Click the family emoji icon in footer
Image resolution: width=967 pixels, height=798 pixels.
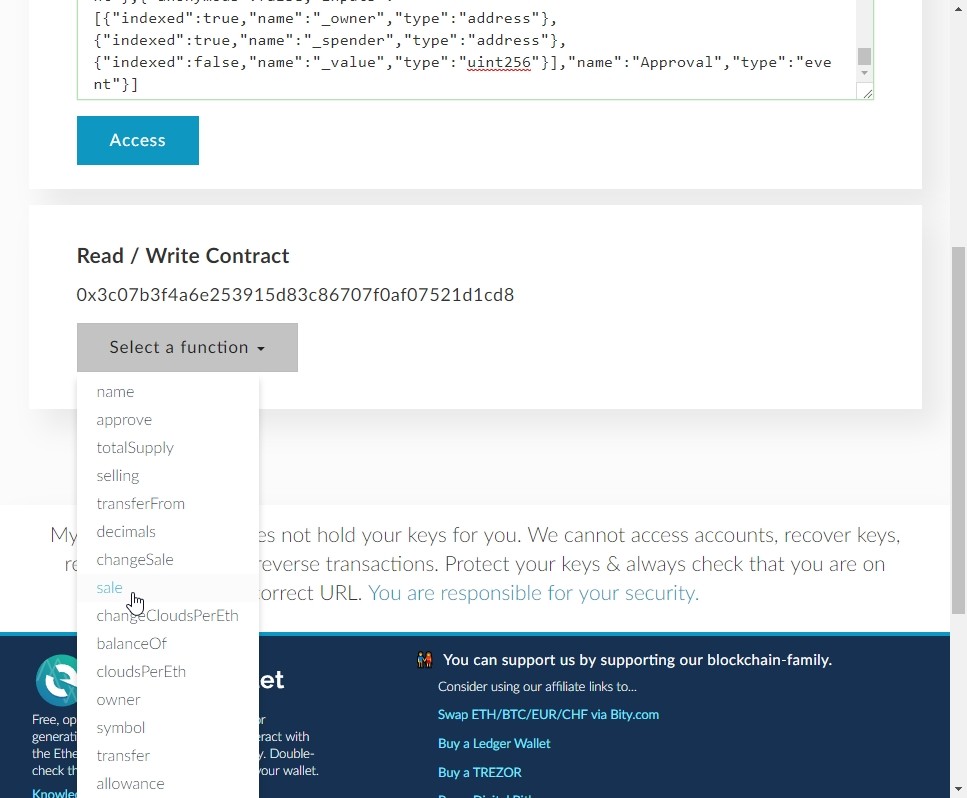(x=424, y=660)
